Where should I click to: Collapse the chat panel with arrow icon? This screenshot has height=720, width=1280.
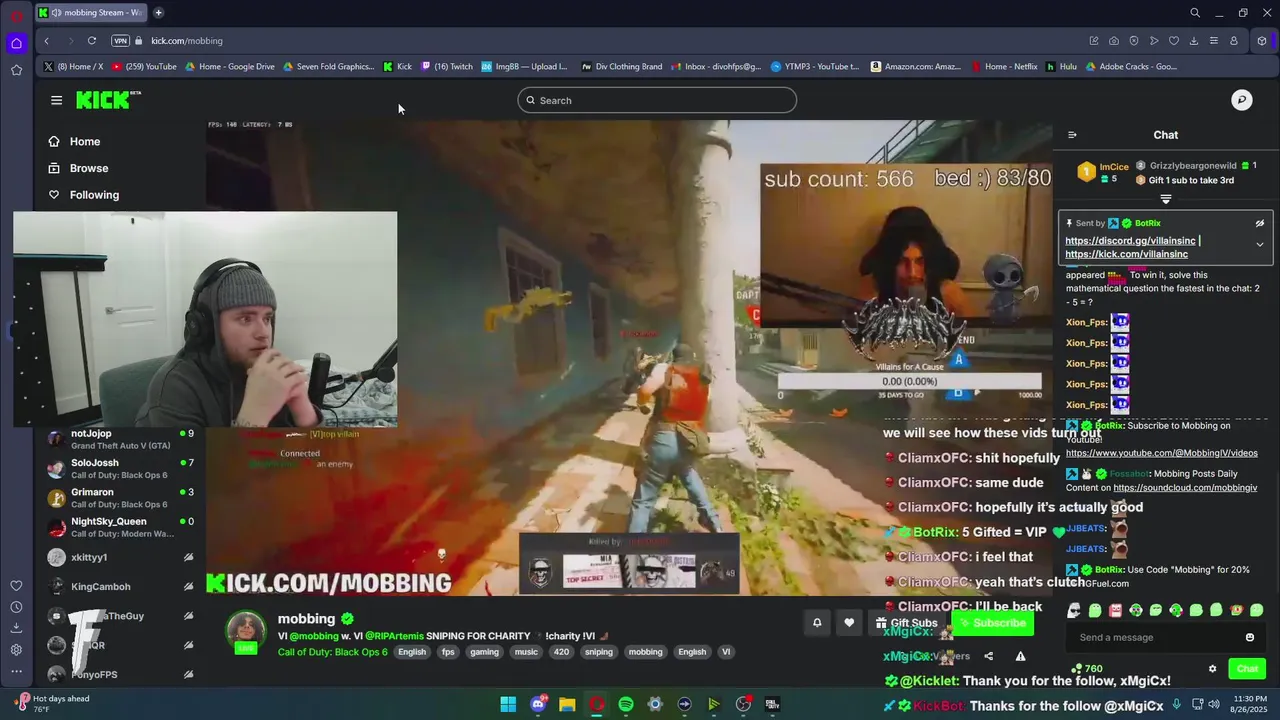point(1072,135)
